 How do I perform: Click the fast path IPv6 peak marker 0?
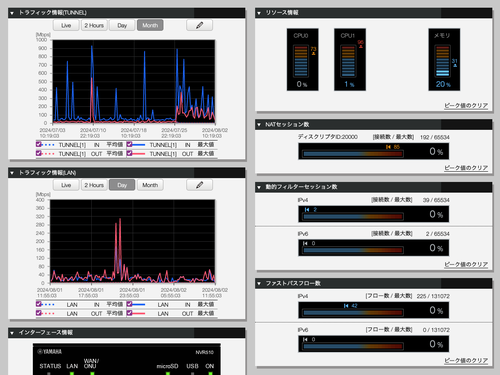tap(309, 339)
